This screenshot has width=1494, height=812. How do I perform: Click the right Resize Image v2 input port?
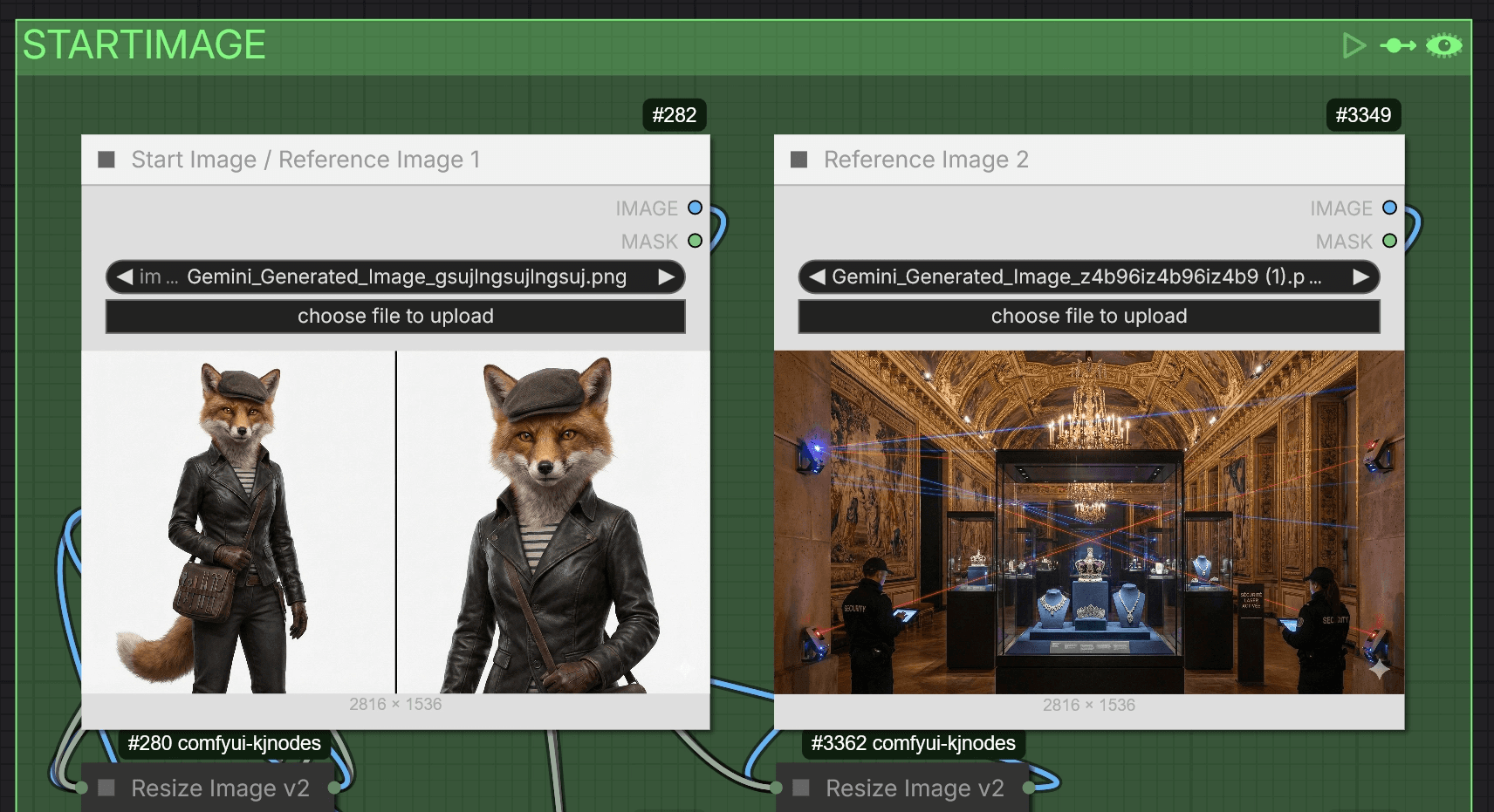click(776, 788)
